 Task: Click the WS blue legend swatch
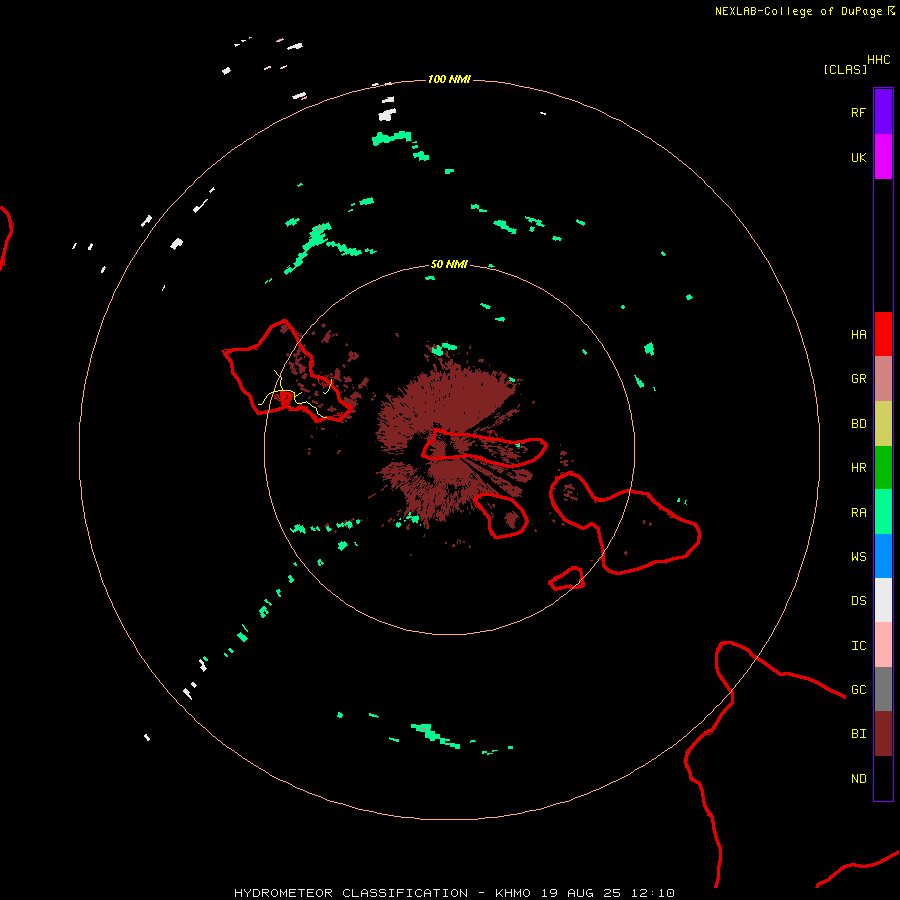tap(883, 556)
